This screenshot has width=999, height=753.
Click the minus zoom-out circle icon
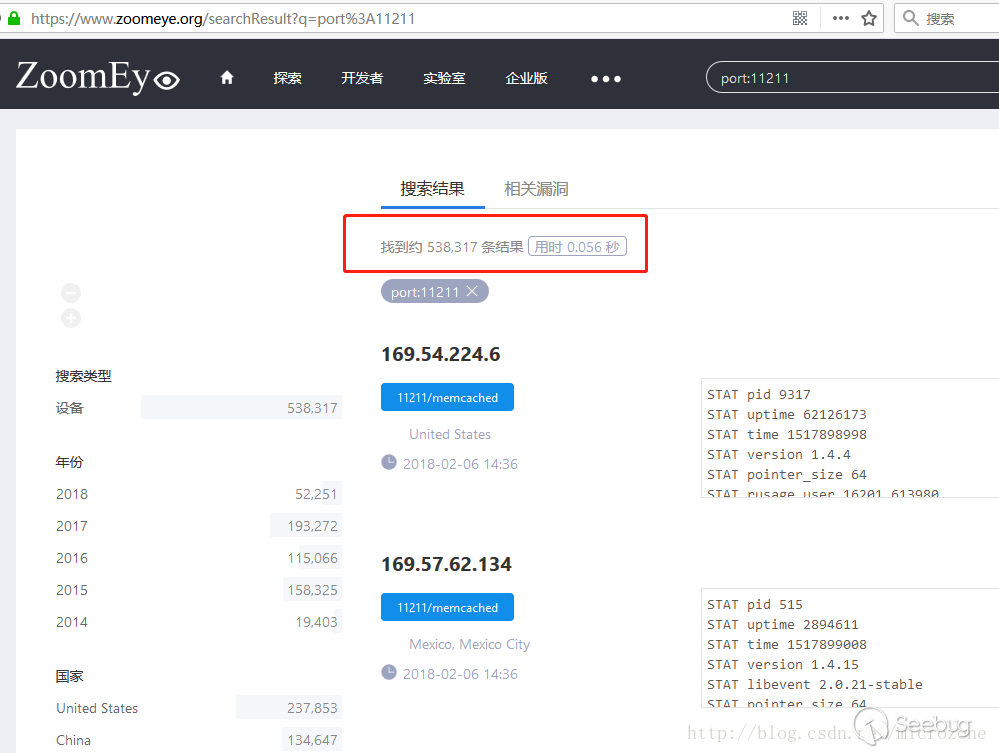point(71,293)
